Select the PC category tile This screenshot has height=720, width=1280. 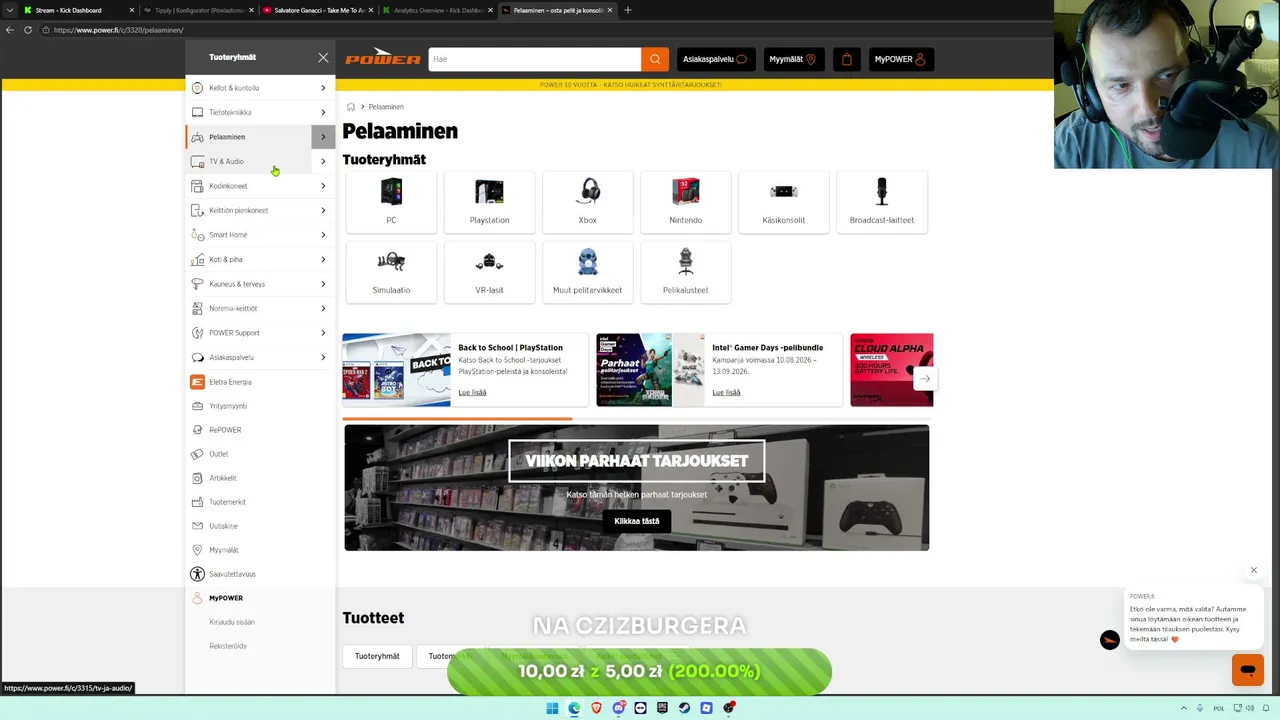click(x=391, y=202)
